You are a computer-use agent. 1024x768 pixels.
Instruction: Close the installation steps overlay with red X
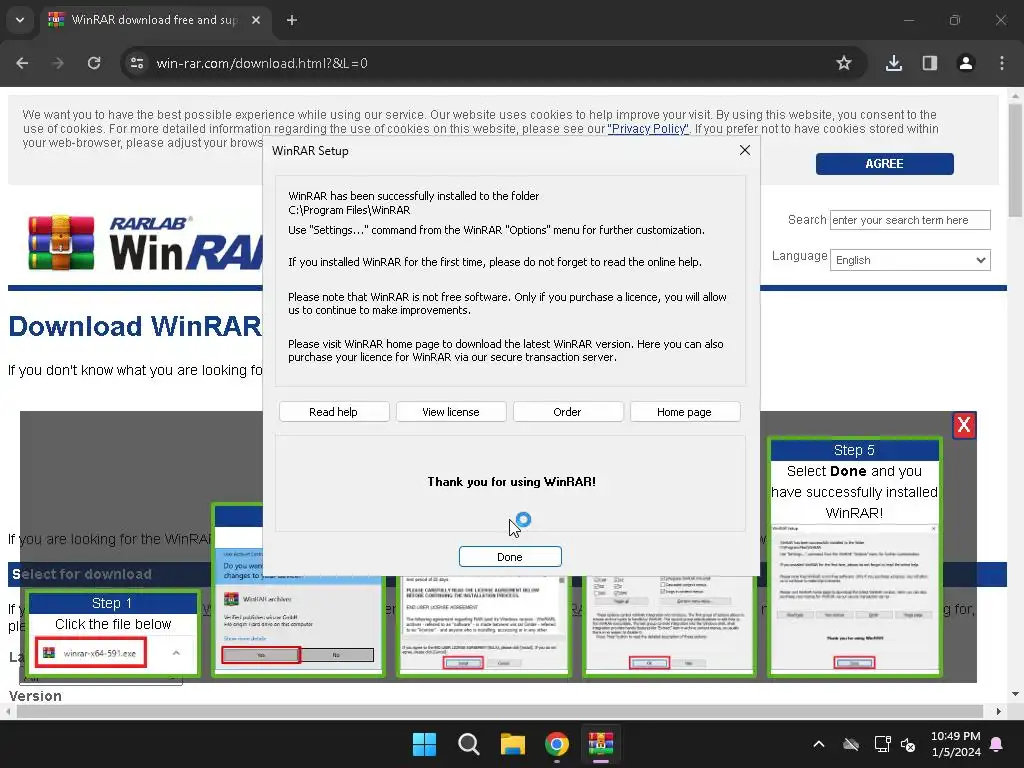[964, 425]
